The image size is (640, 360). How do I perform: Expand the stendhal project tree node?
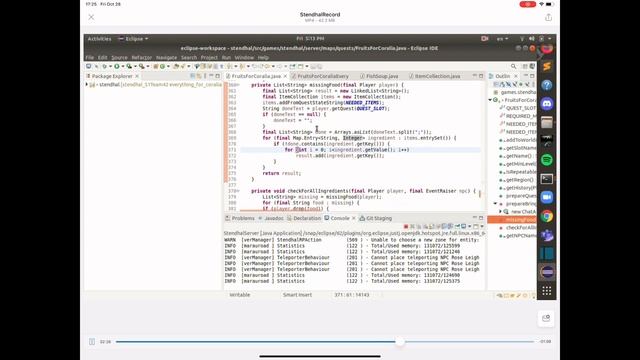(x=87, y=84)
